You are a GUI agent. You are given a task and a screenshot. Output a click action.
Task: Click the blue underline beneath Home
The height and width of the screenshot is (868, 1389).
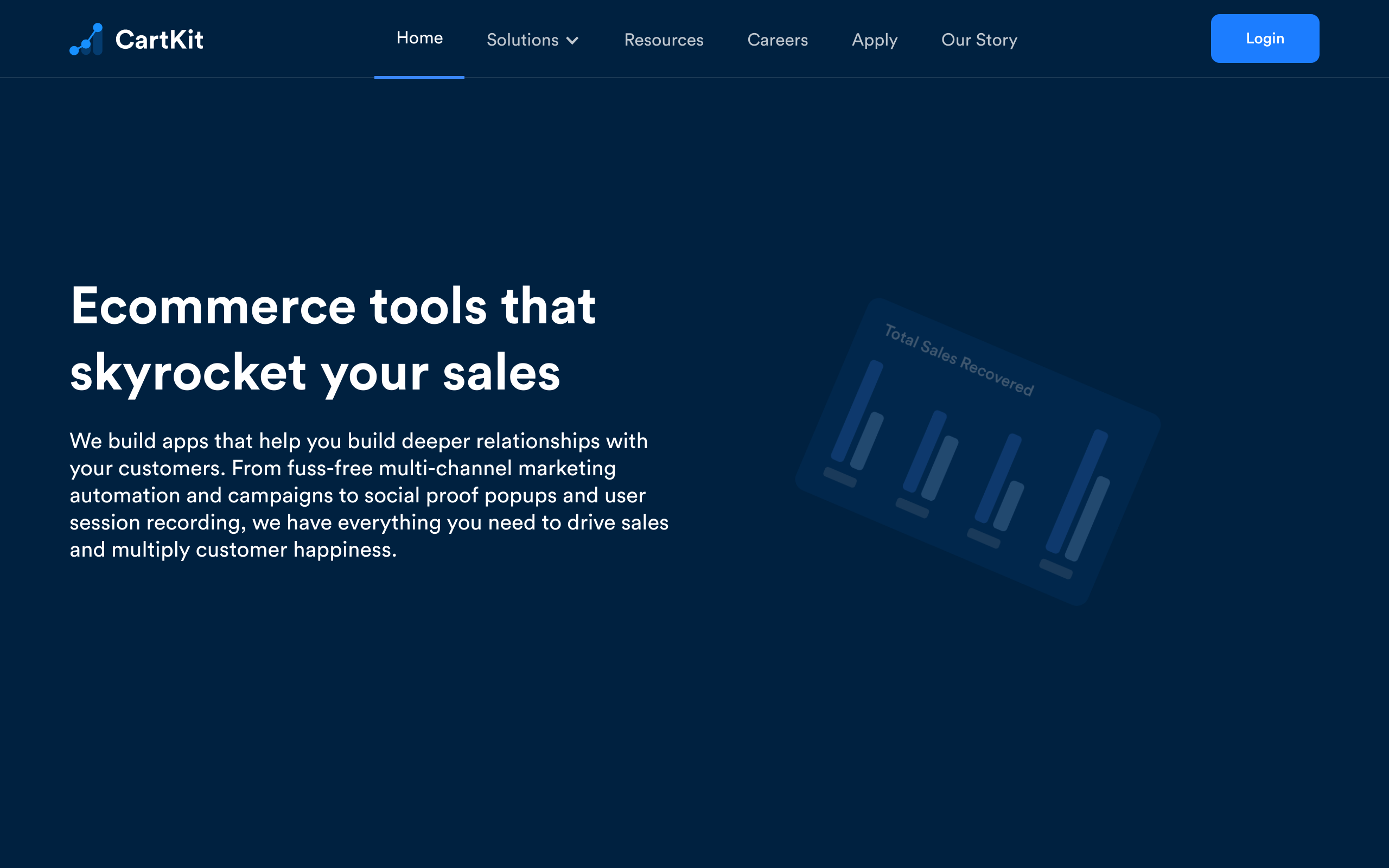tap(419, 77)
